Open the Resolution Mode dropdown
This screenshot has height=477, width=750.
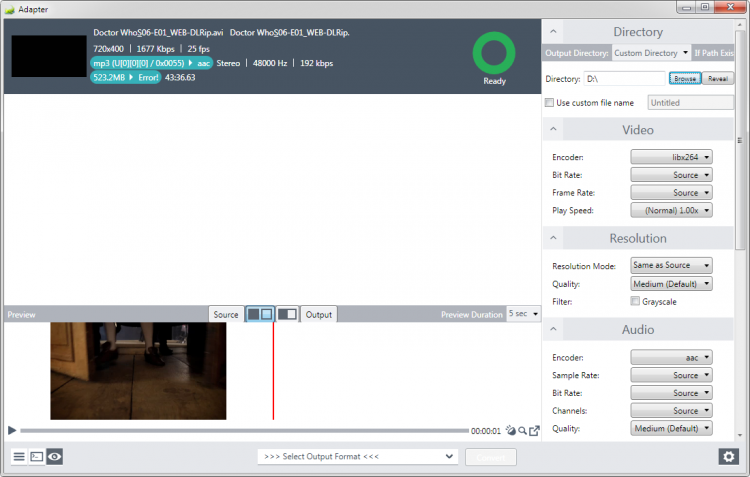coord(672,265)
